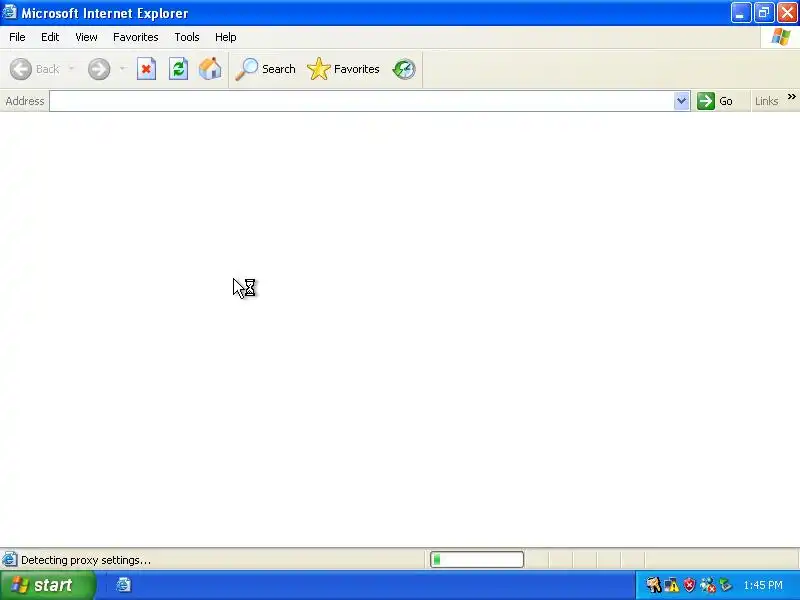Open the Help menu
The width and height of the screenshot is (800, 600).
[226, 37]
